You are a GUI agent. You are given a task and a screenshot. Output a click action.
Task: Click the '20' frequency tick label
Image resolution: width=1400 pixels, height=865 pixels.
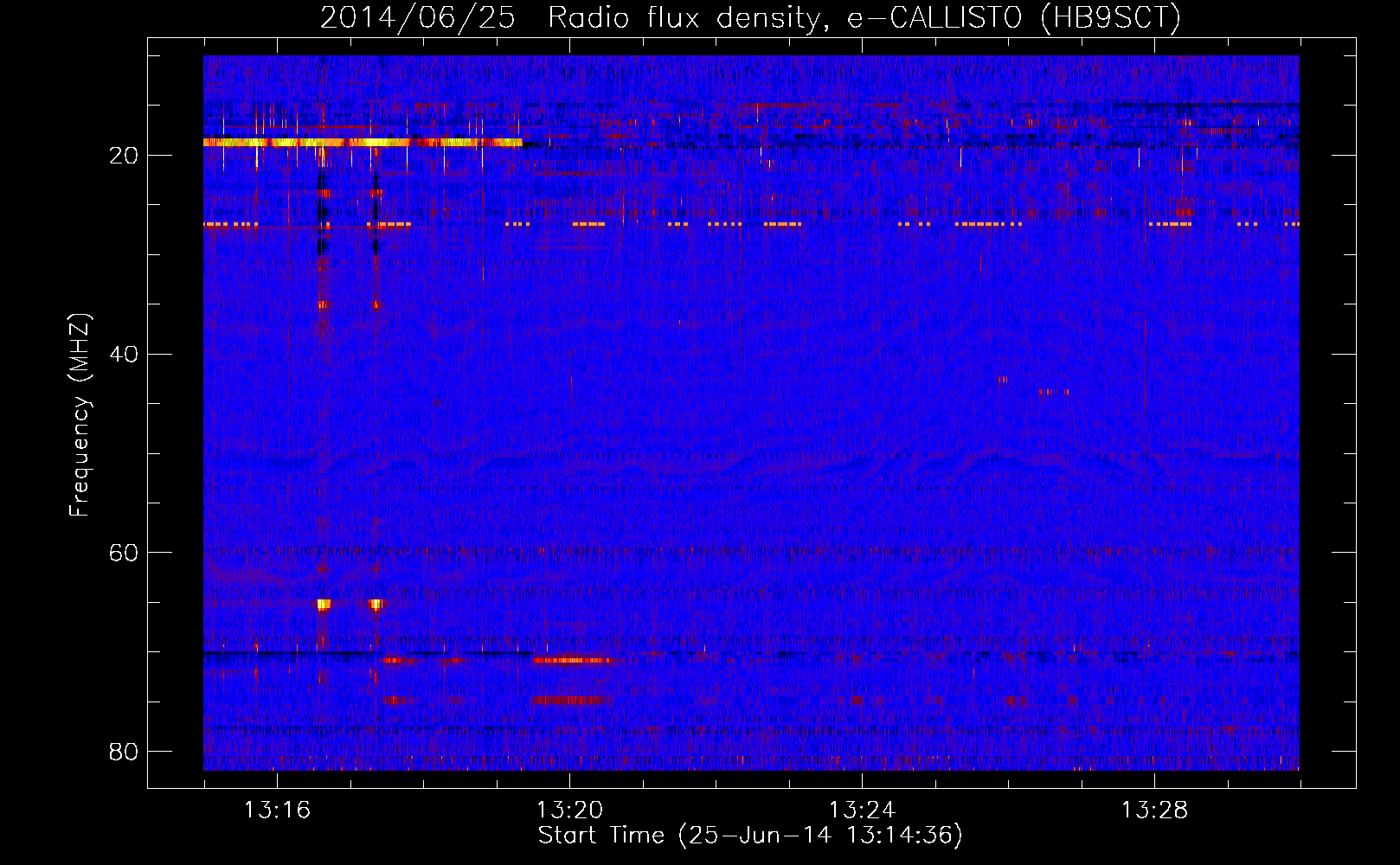coord(124,156)
